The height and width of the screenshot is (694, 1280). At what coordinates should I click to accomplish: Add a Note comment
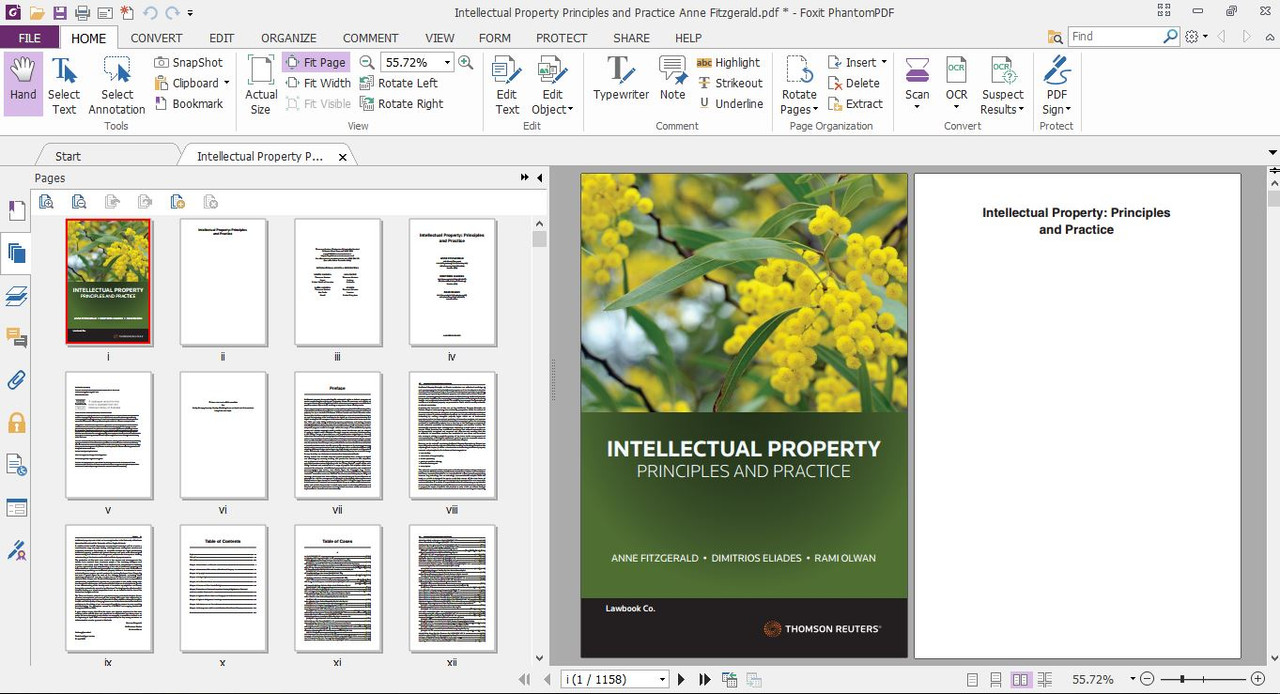pyautogui.click(x=673, y=78)
